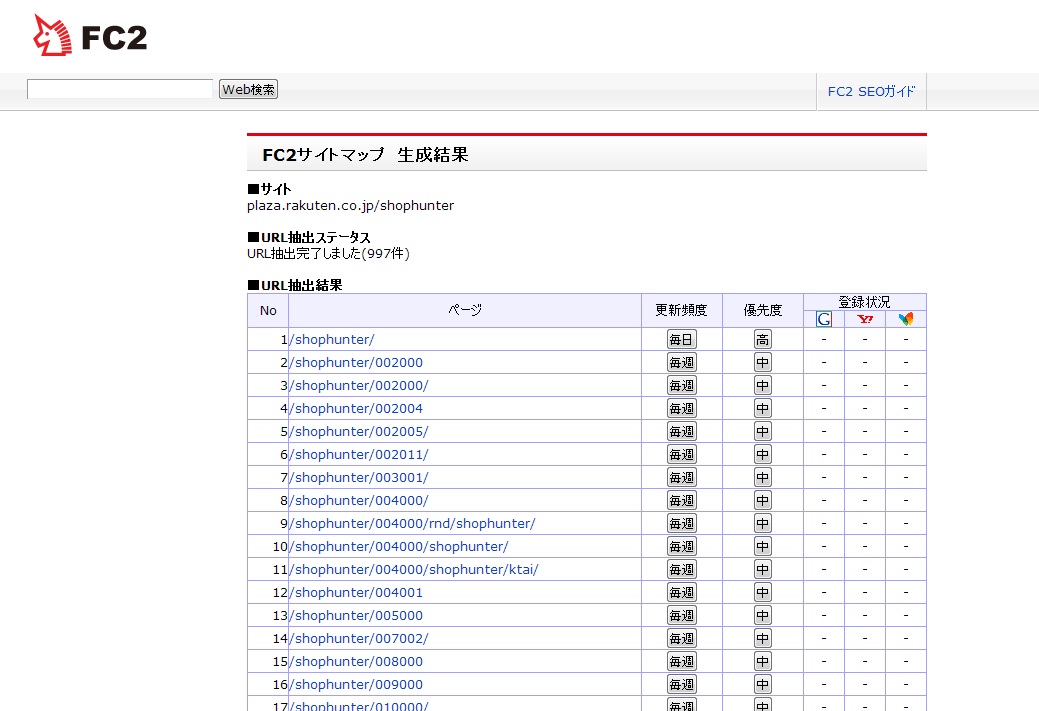This screenshot has height=711, width=1039.
Task: Click 毎週 frequency button for /shophunter/003001/
Action: click(681, 478)
